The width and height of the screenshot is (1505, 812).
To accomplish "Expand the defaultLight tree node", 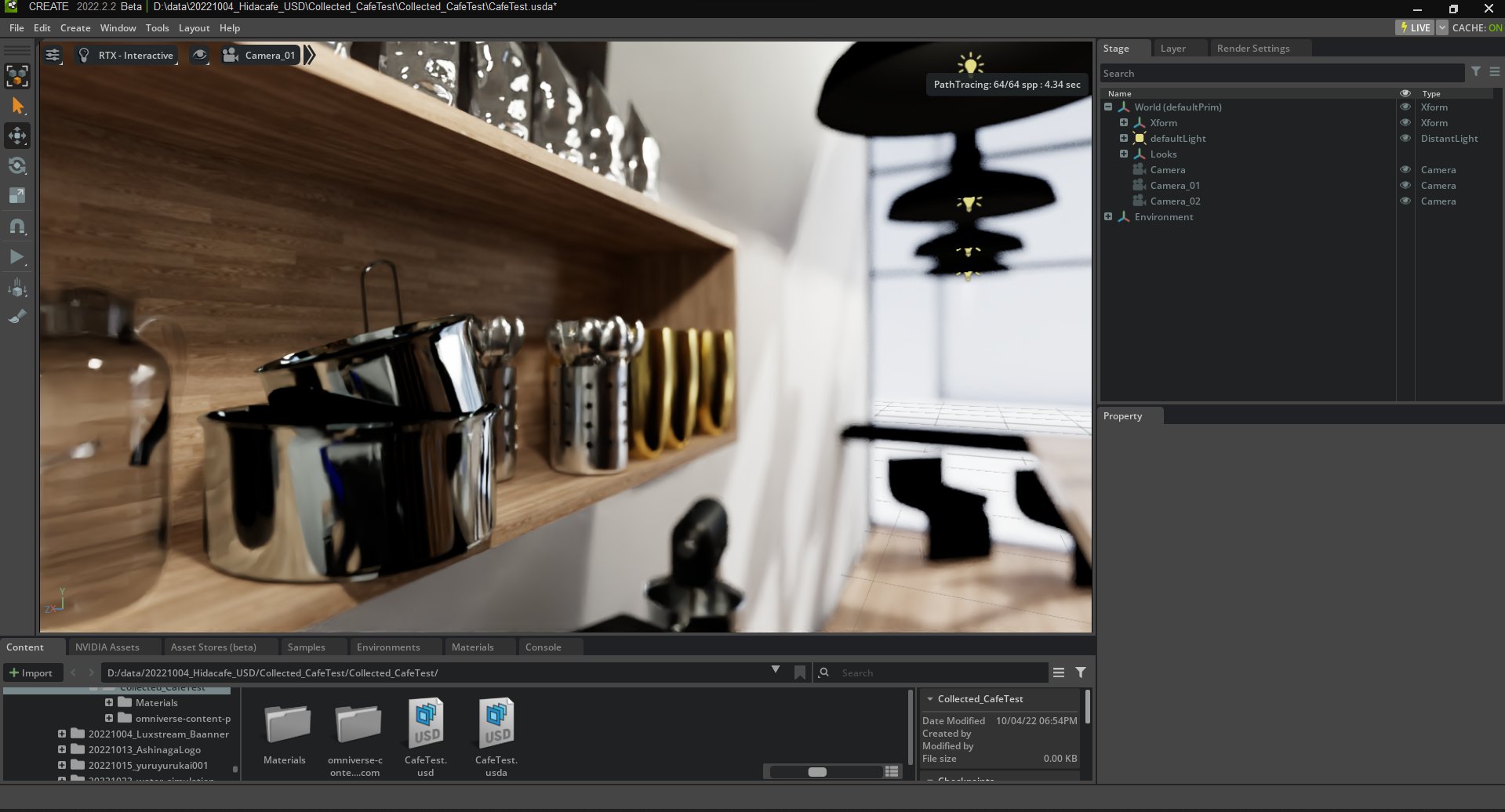I will [1124, 138].
